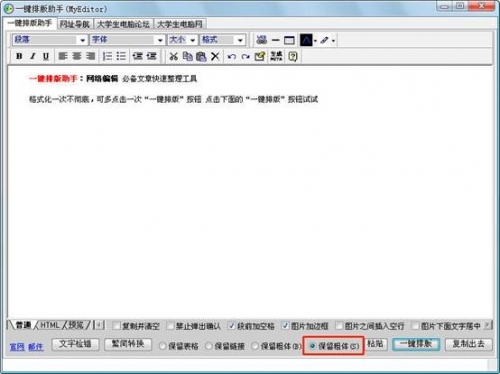
Task: Click the generate META icon
Action: (276, 56)
